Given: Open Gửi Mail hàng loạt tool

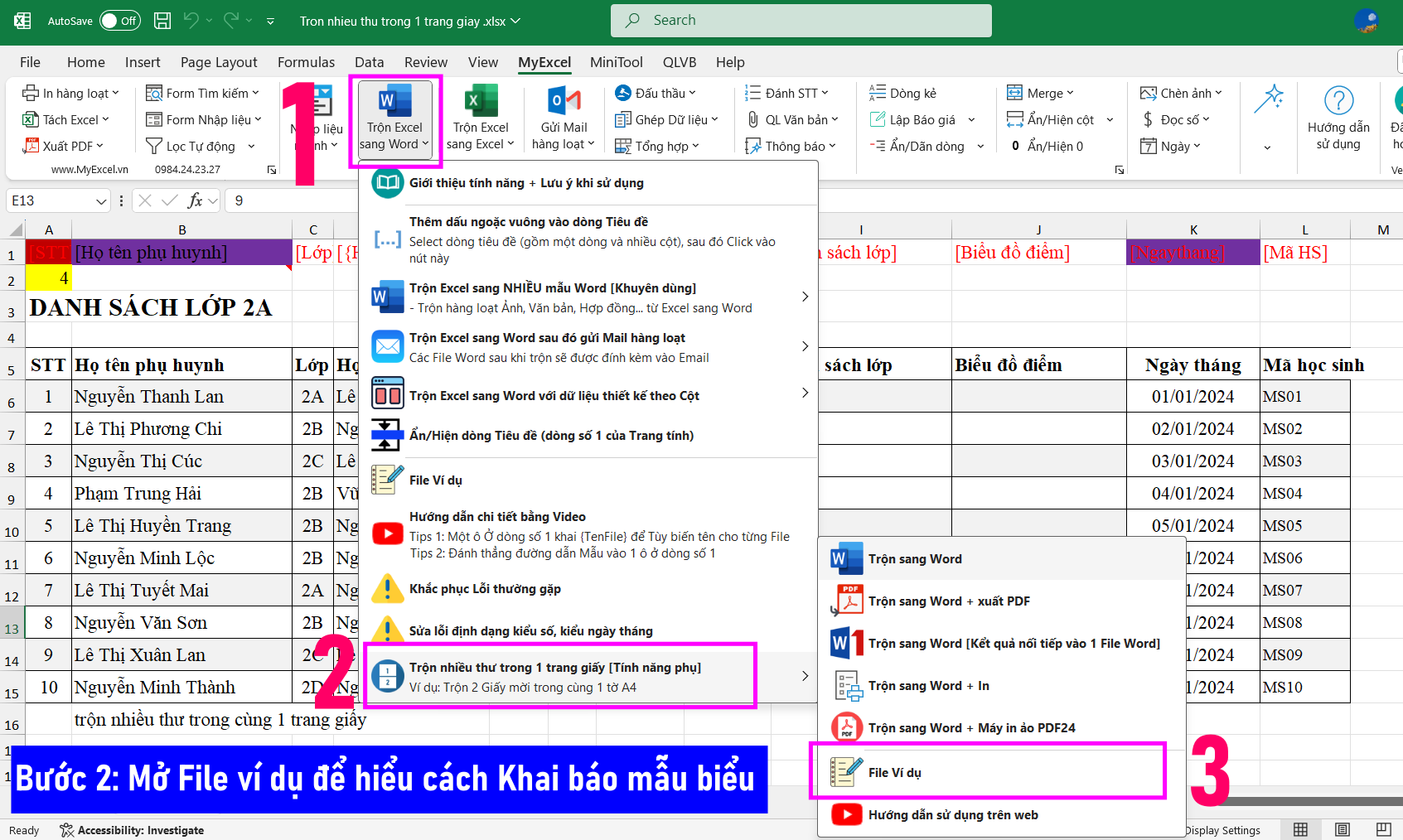Looking at the screenshot, I should click(564, 102).
